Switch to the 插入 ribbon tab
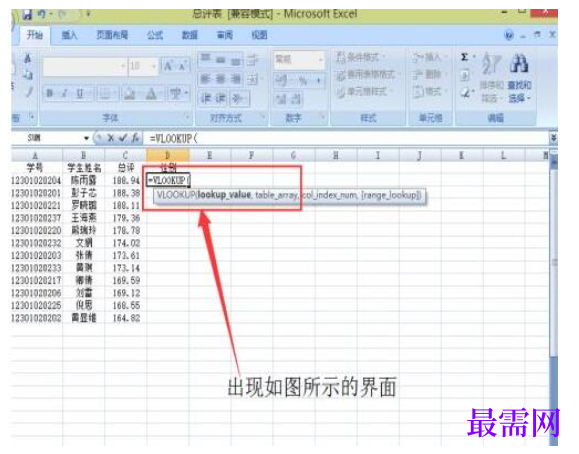The width and height of the screenshot is (579, 454). pyautogui.click(x=69, y=35)
